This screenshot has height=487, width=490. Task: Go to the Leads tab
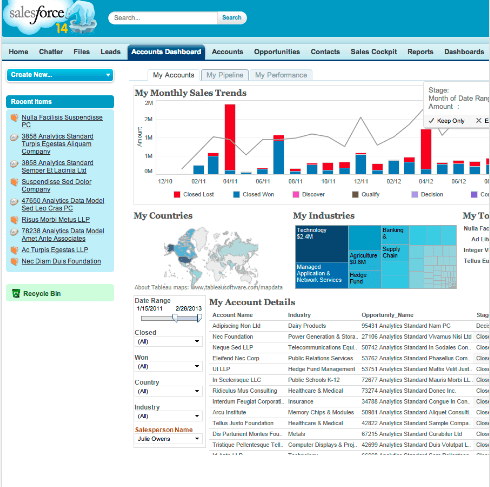[x=110, y=52]
